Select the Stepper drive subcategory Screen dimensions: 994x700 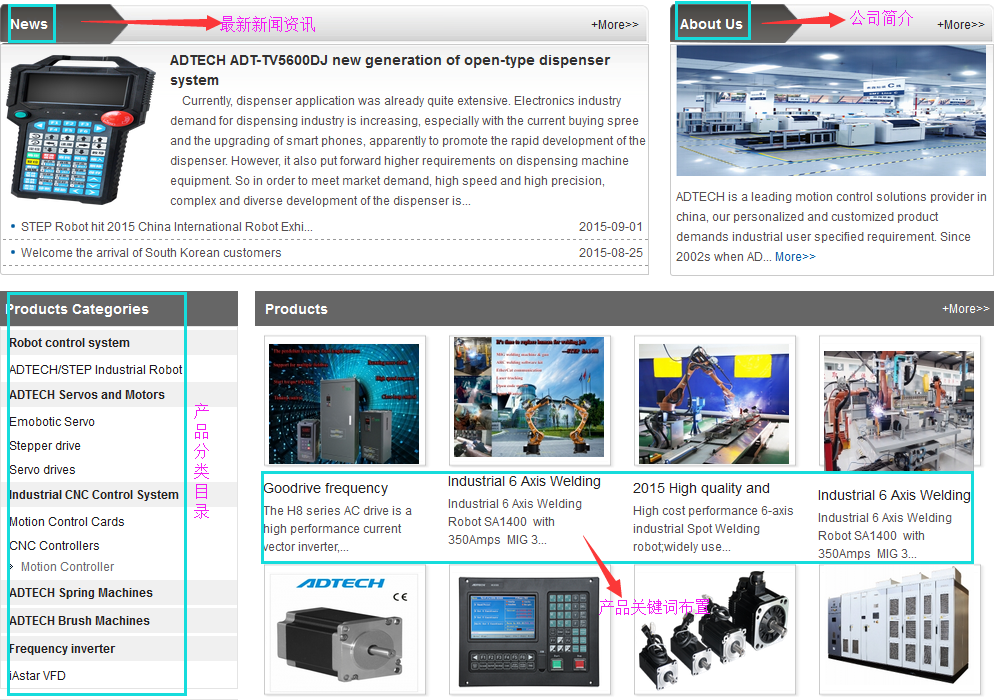point(45,446)
